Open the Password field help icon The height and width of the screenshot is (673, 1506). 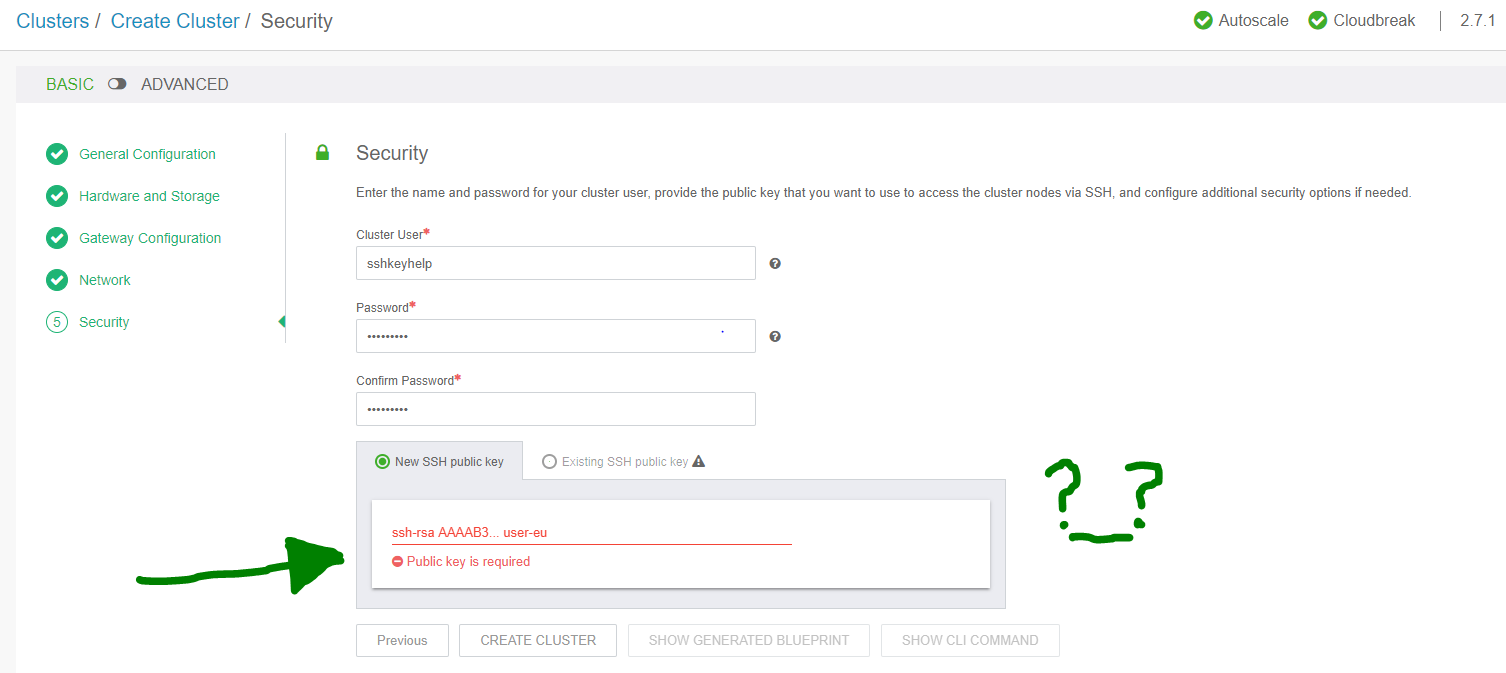(x=775, y=336)
